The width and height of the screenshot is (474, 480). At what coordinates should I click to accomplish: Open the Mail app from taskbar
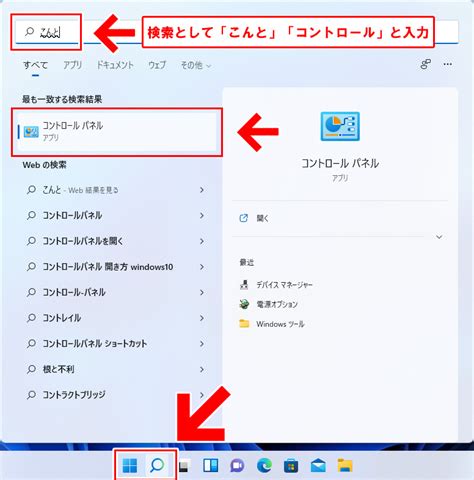318,466
